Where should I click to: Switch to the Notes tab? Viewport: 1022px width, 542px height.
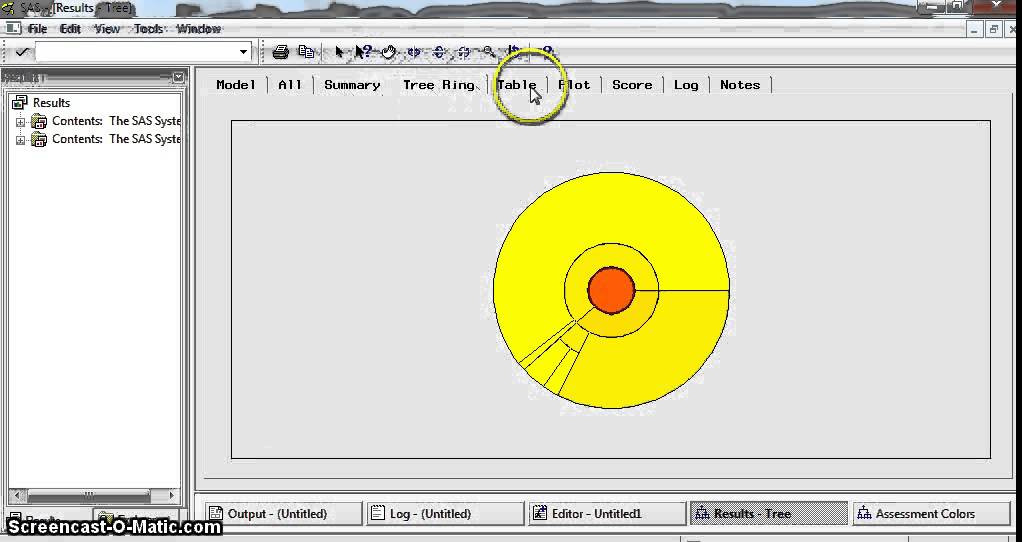point(740,85)
